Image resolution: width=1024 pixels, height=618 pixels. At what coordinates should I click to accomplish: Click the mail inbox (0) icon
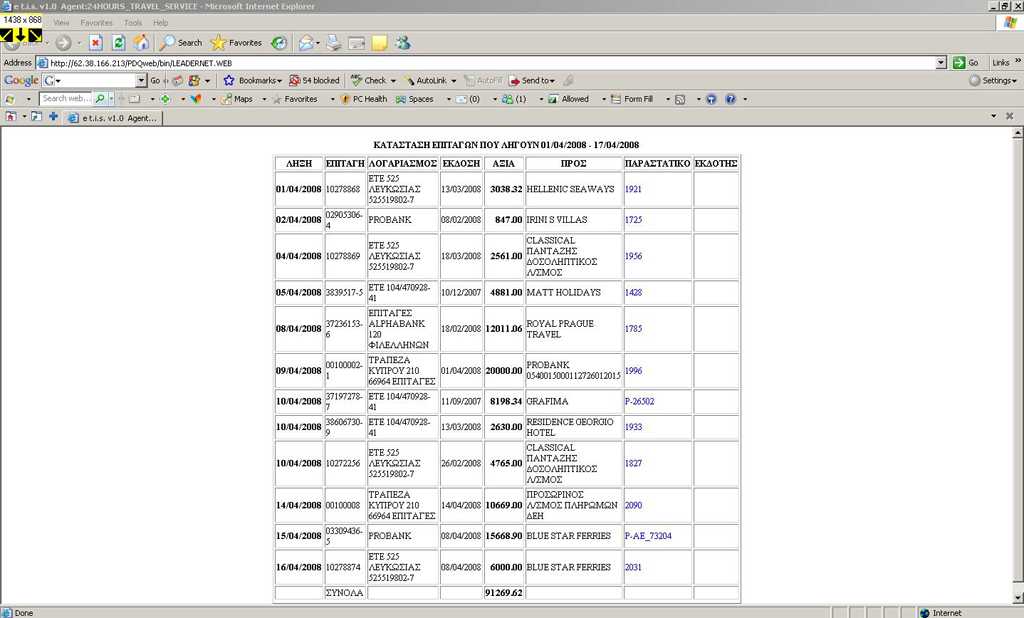pyautogui.click(x=468, y=99)
